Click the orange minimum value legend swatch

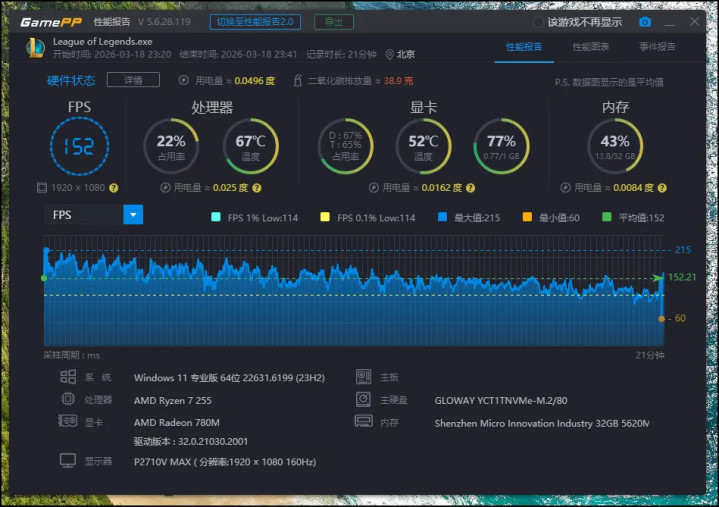pos(527,217)
